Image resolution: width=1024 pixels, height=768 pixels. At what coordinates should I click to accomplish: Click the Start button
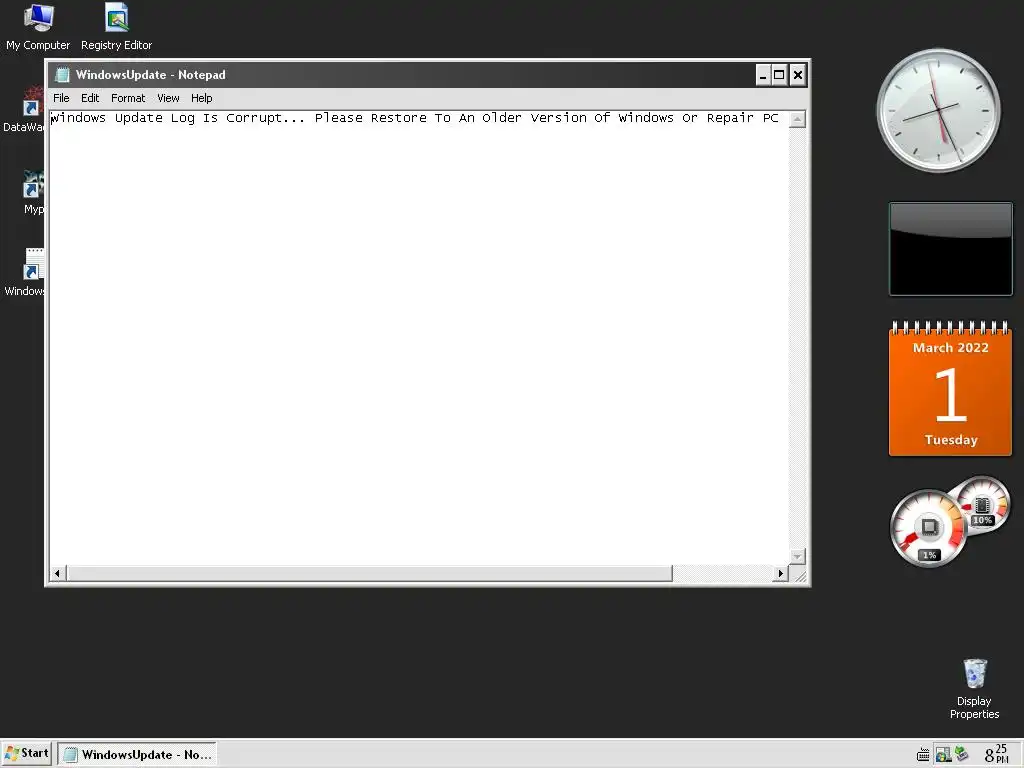coord(27,754)
